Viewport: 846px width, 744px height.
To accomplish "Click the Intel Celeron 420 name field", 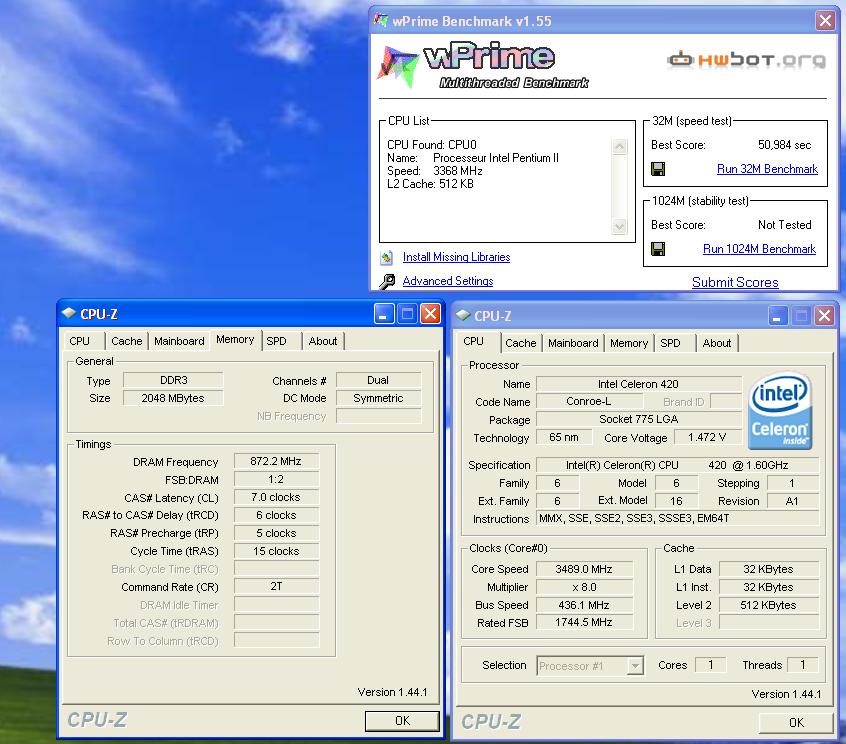I will pos(638,384).
